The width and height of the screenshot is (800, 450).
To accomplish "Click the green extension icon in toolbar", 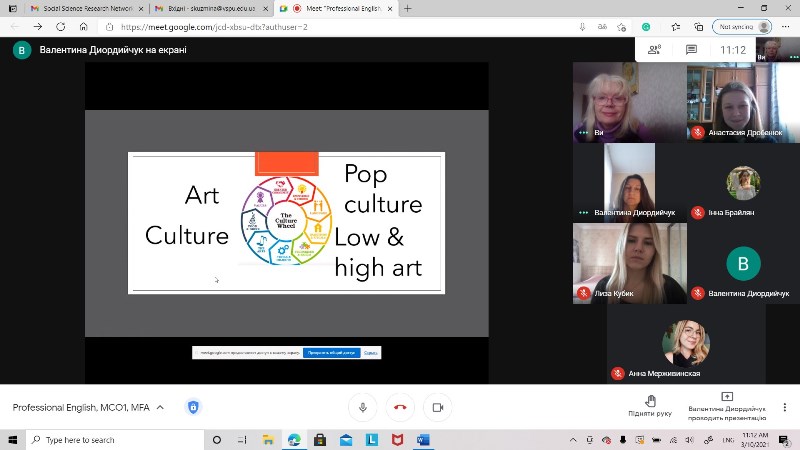I will click(x=646, y=27).
